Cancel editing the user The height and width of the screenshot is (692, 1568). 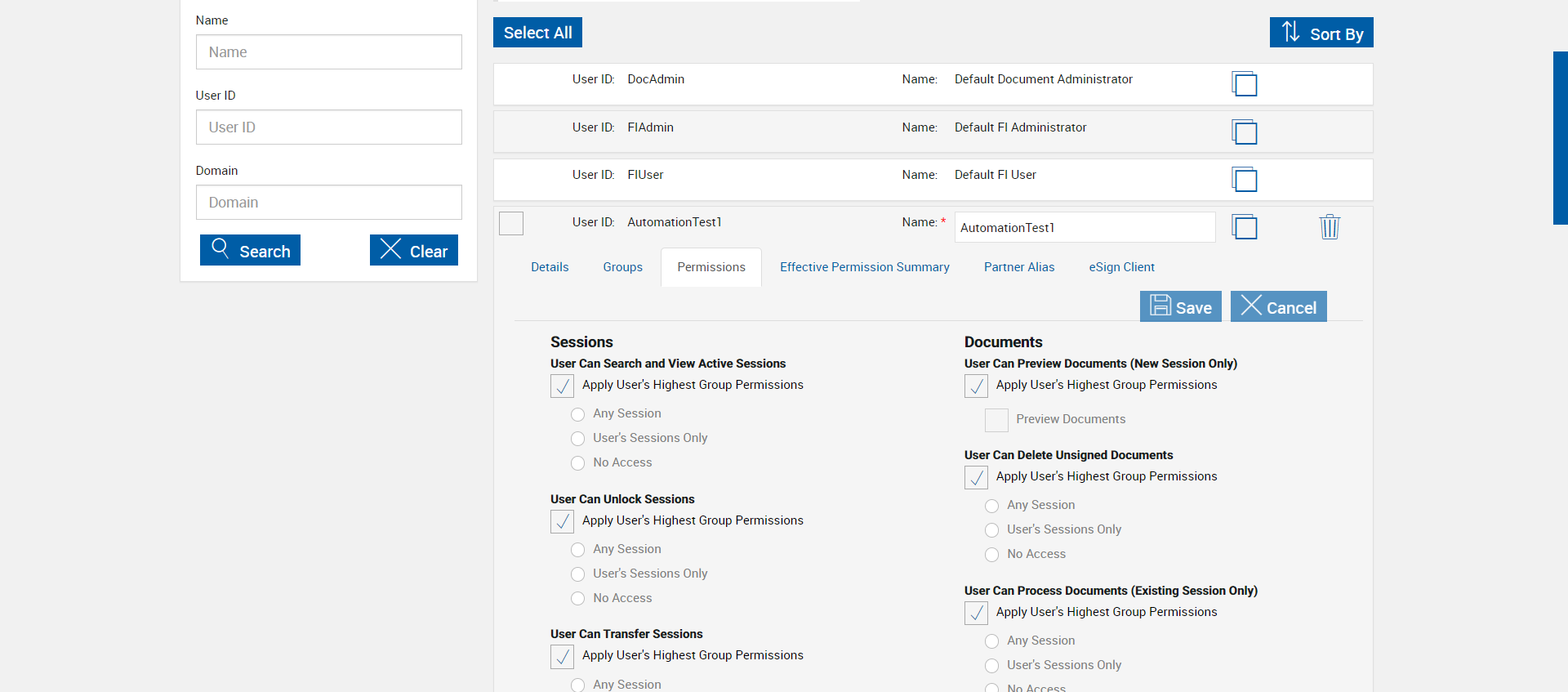[1278, 306]
